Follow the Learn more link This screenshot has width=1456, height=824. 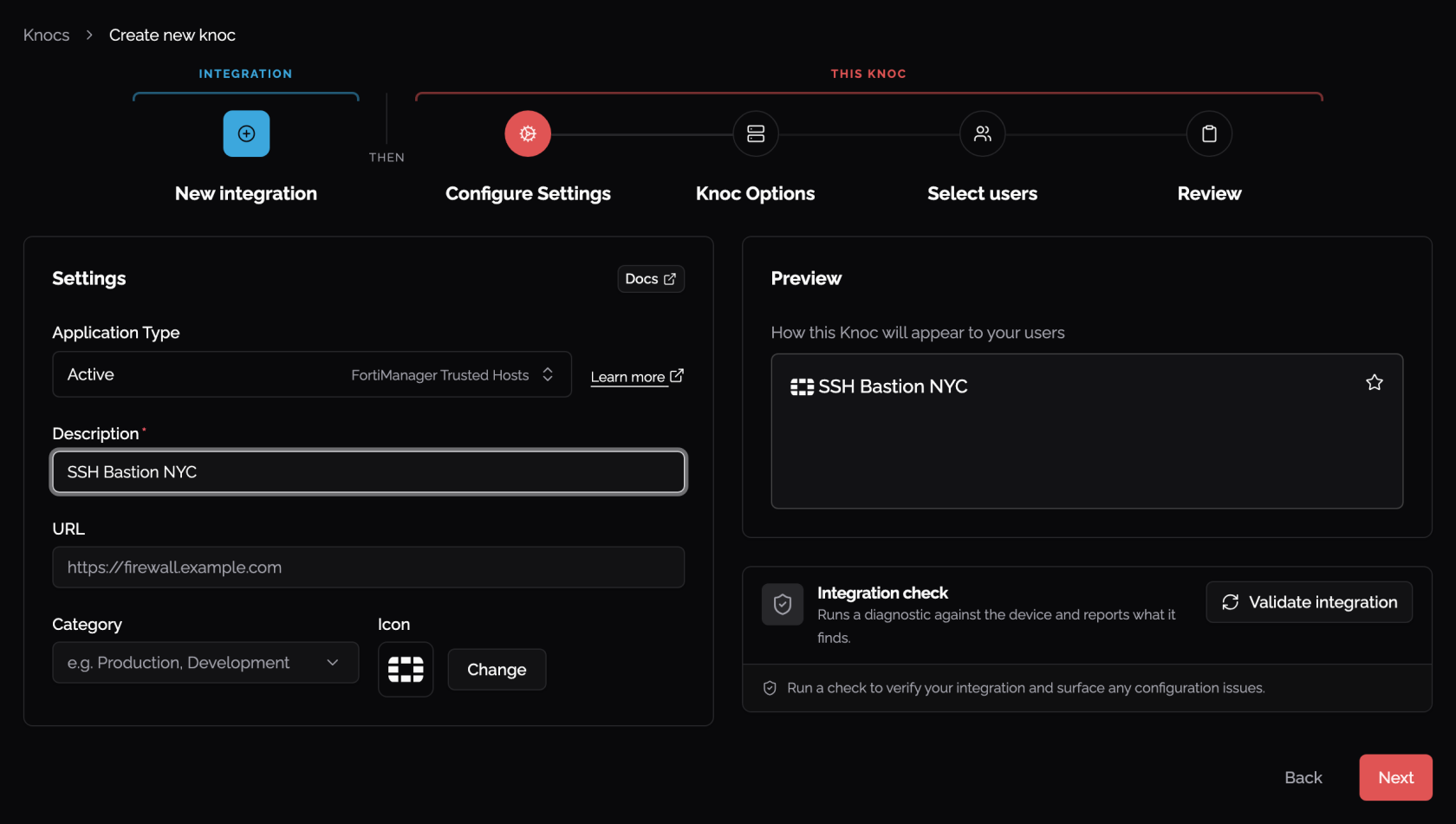click(x=637, y=377)
